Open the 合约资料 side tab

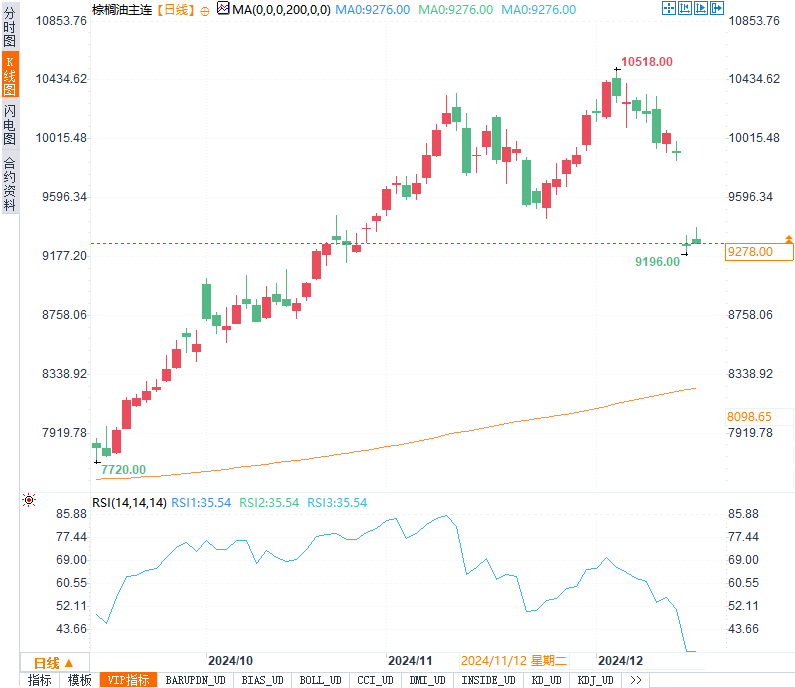point(10,183)
